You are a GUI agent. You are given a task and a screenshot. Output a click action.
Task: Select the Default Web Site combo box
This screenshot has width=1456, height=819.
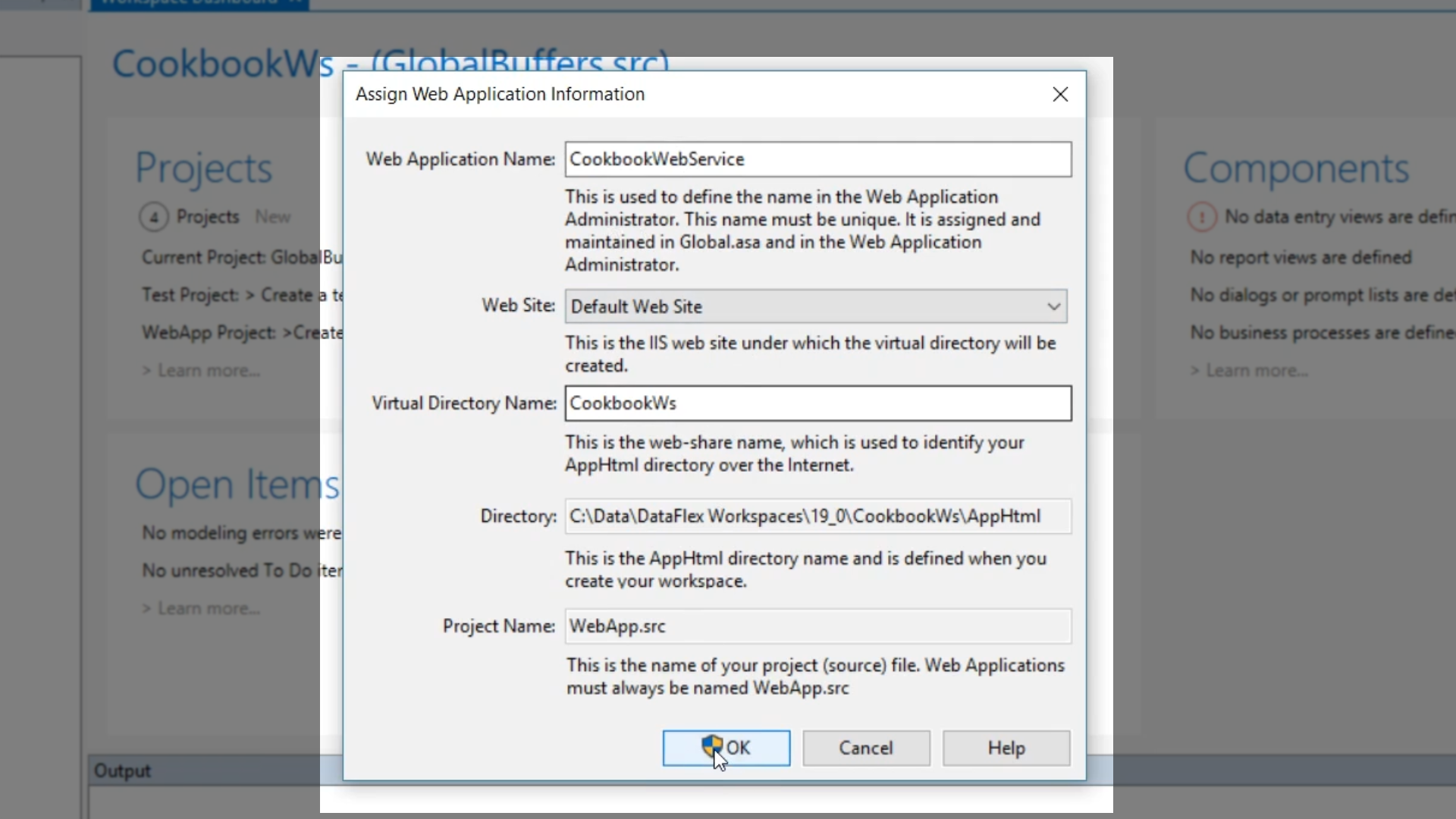[804, 306]
